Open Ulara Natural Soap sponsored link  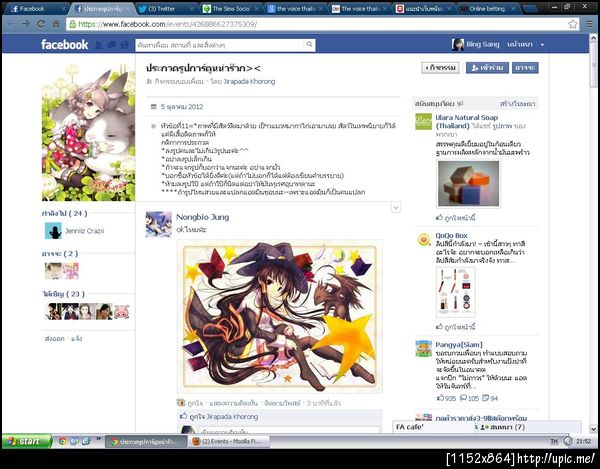466,121
